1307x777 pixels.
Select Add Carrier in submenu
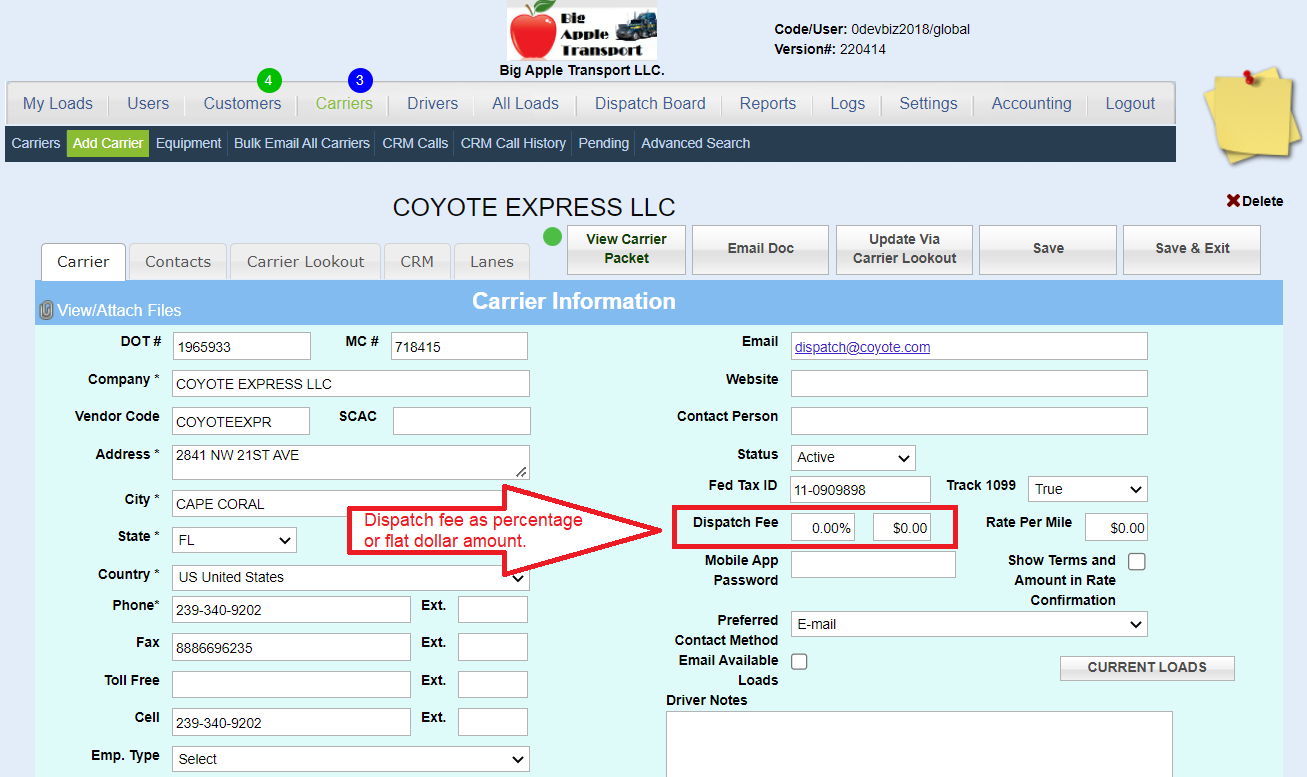pos(108,143)
